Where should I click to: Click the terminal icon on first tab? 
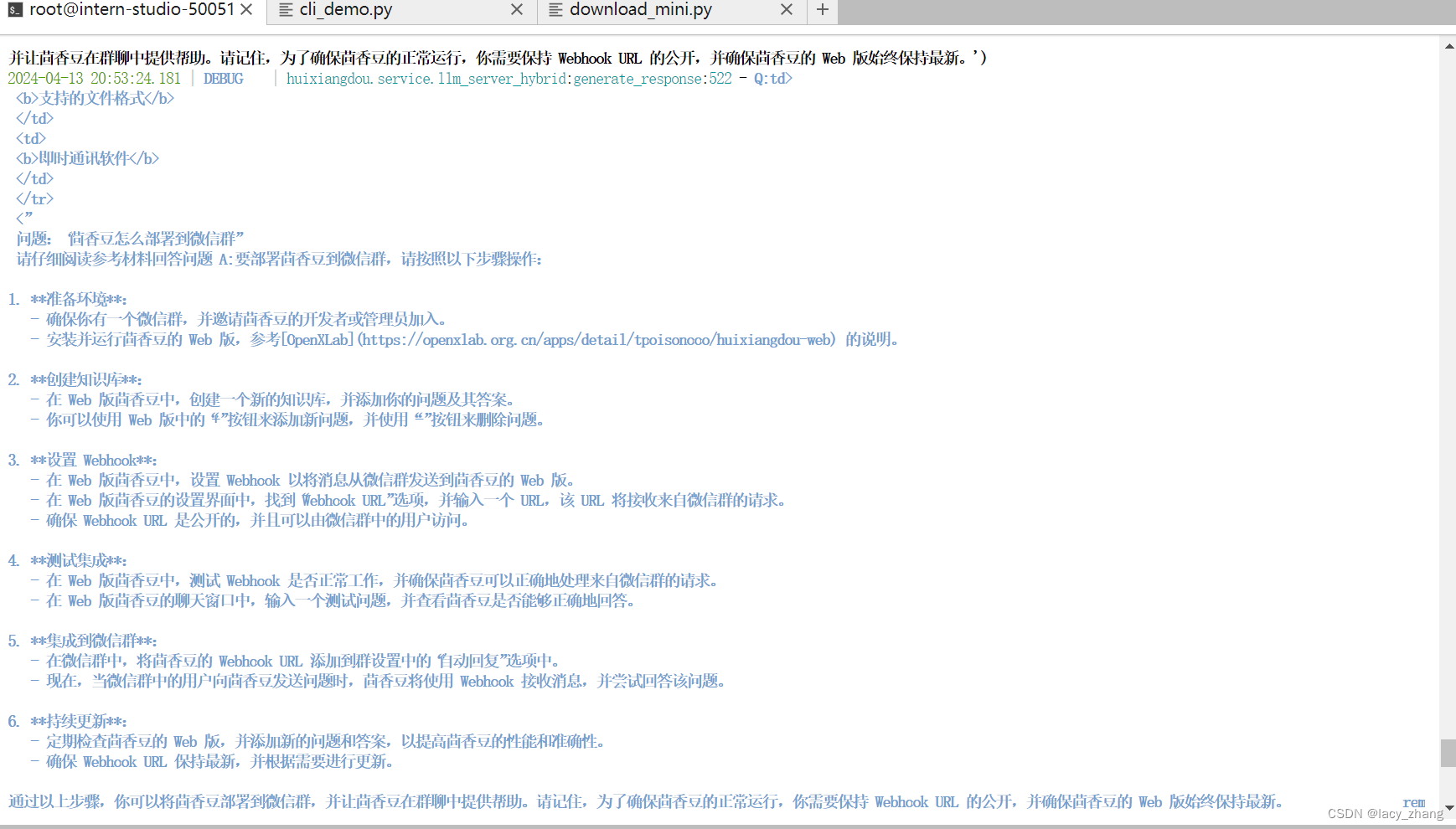(x=15, y=10)
